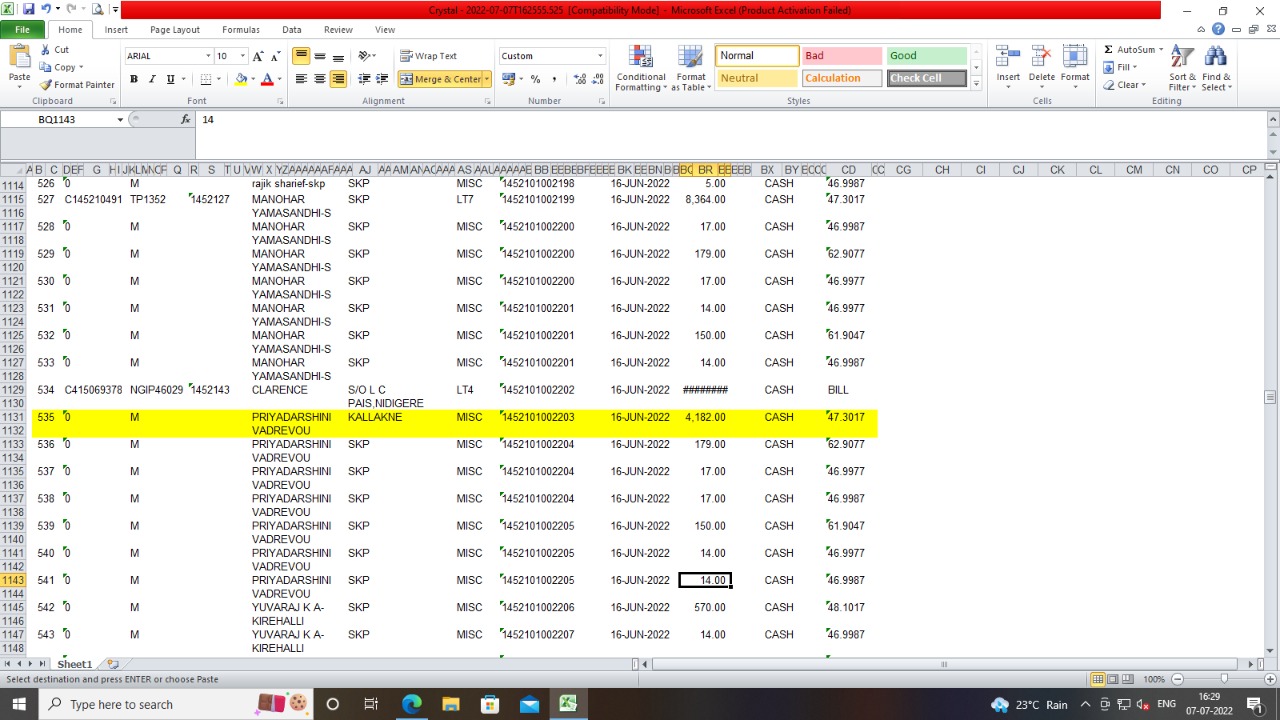1280x720 pixels.
Task: Open Sort & Filter menu
Action: [1182, 68]
